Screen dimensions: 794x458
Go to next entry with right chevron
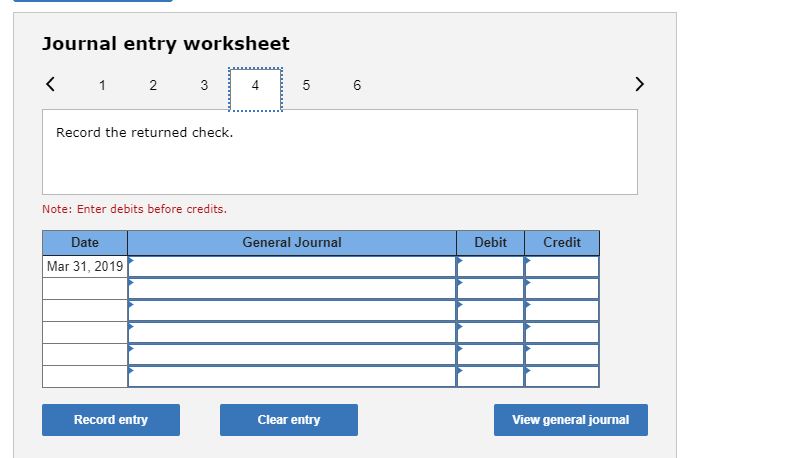tap(639, 84)
